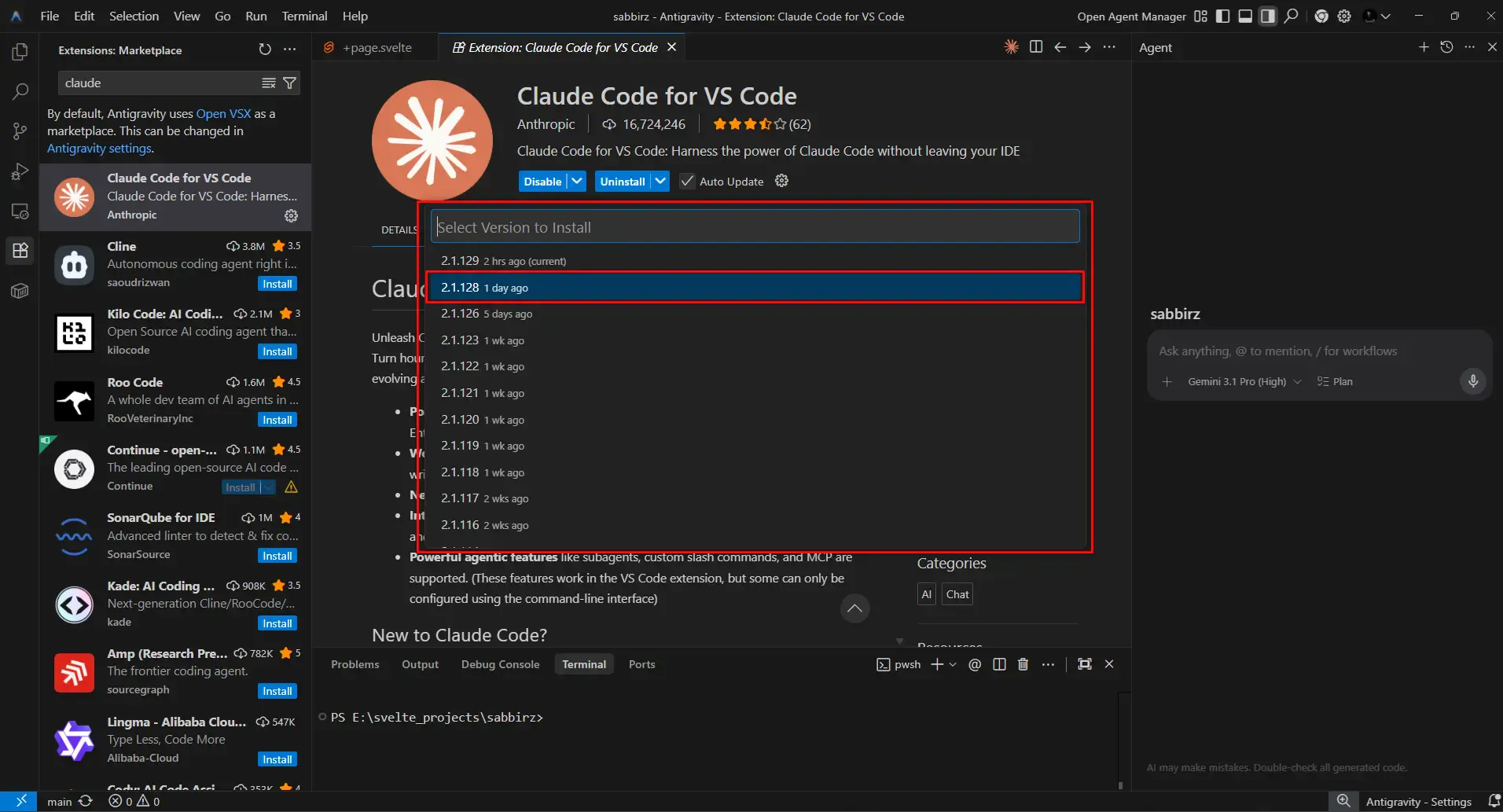Screen dimensions: 1503x812
Task: Open the File menu
Action: tap(50, 16)
